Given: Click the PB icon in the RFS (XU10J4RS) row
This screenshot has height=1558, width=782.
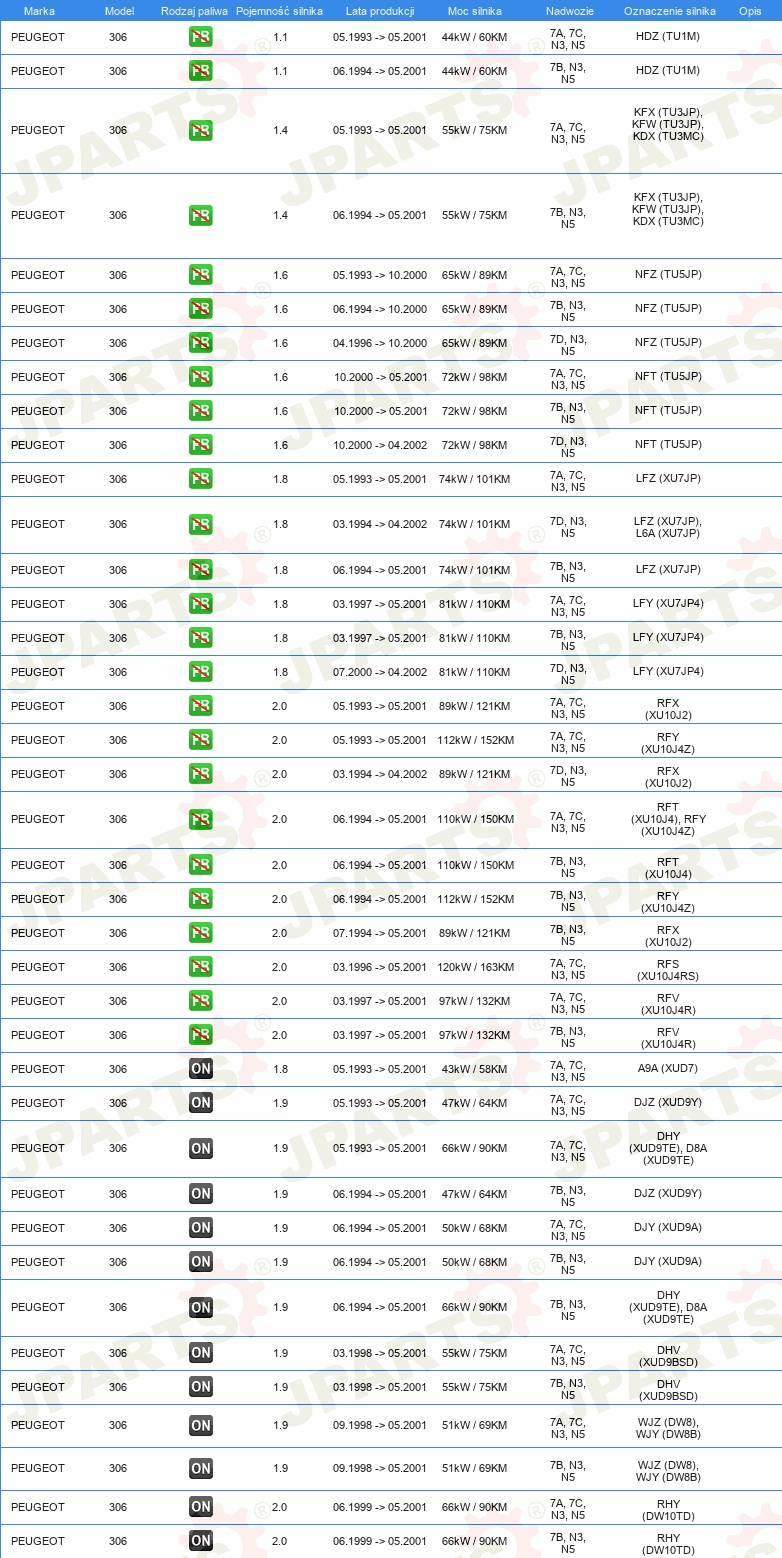Looking at the screenshot, I should point(201,967).
